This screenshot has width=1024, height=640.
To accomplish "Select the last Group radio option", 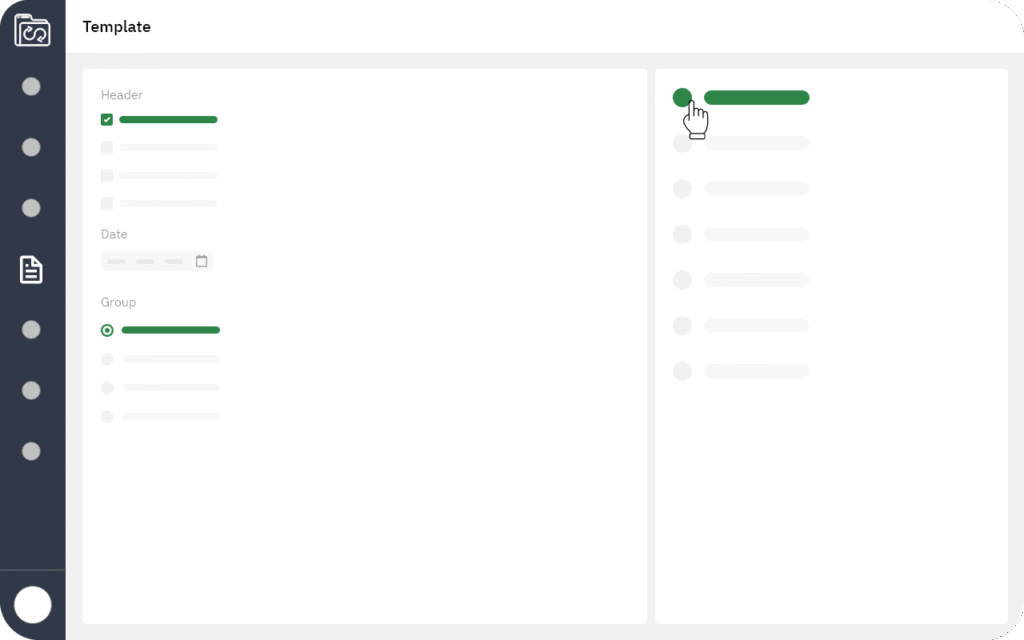I will coord(107,416).
